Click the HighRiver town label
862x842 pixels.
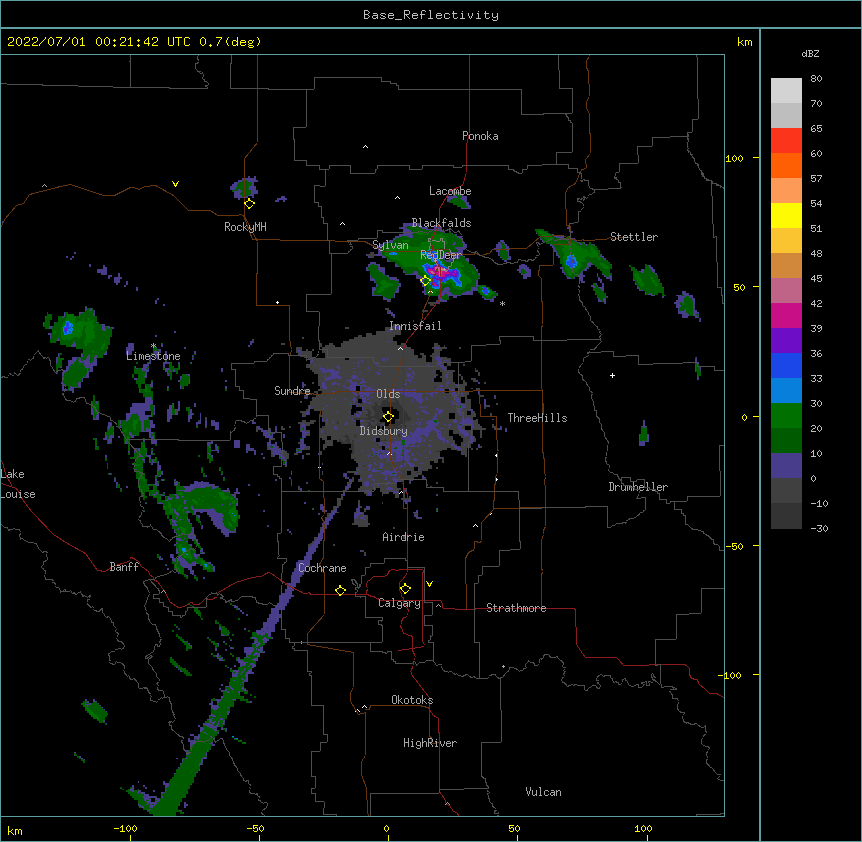click(x=430, y=743)
